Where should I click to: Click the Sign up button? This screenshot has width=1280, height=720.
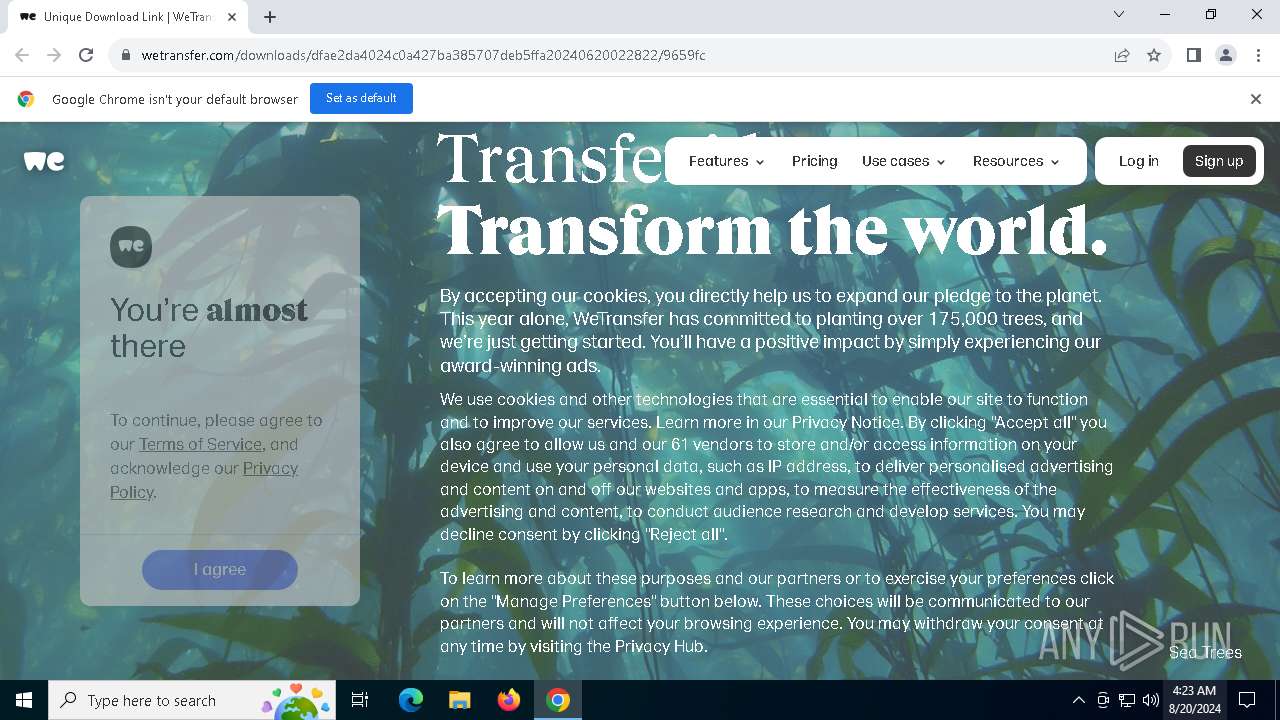1219,161
